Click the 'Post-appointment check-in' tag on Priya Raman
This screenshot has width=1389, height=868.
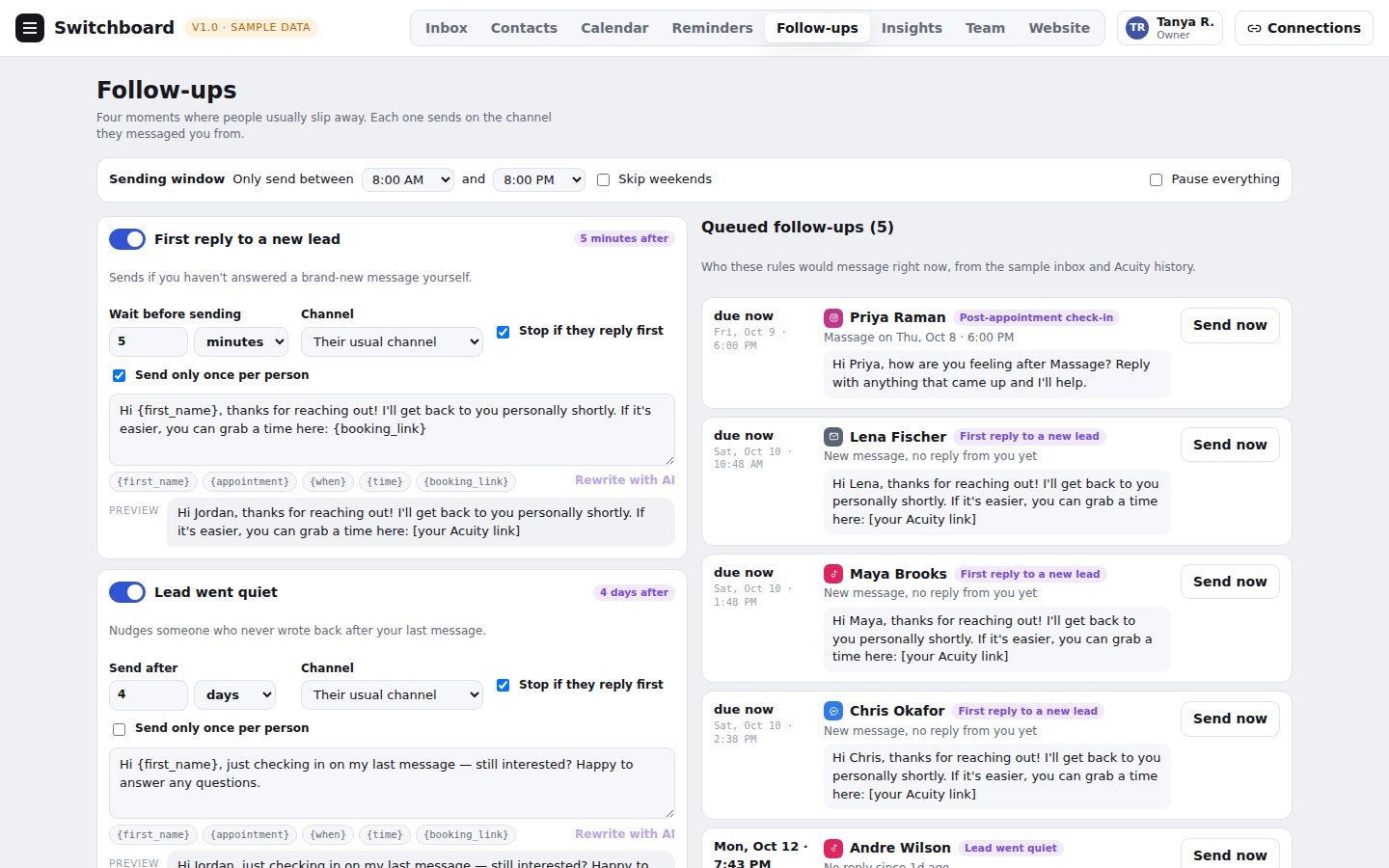pos(1036,317)
